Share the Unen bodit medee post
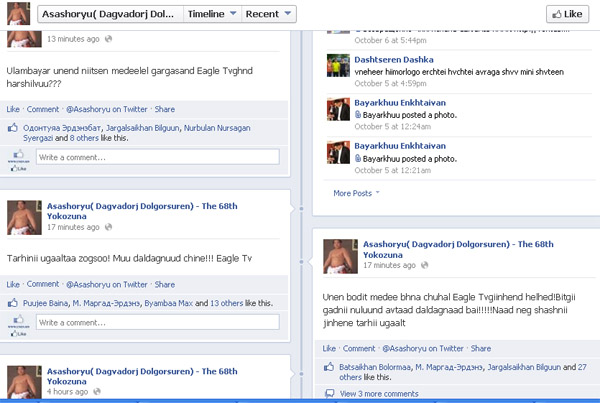 481,348
